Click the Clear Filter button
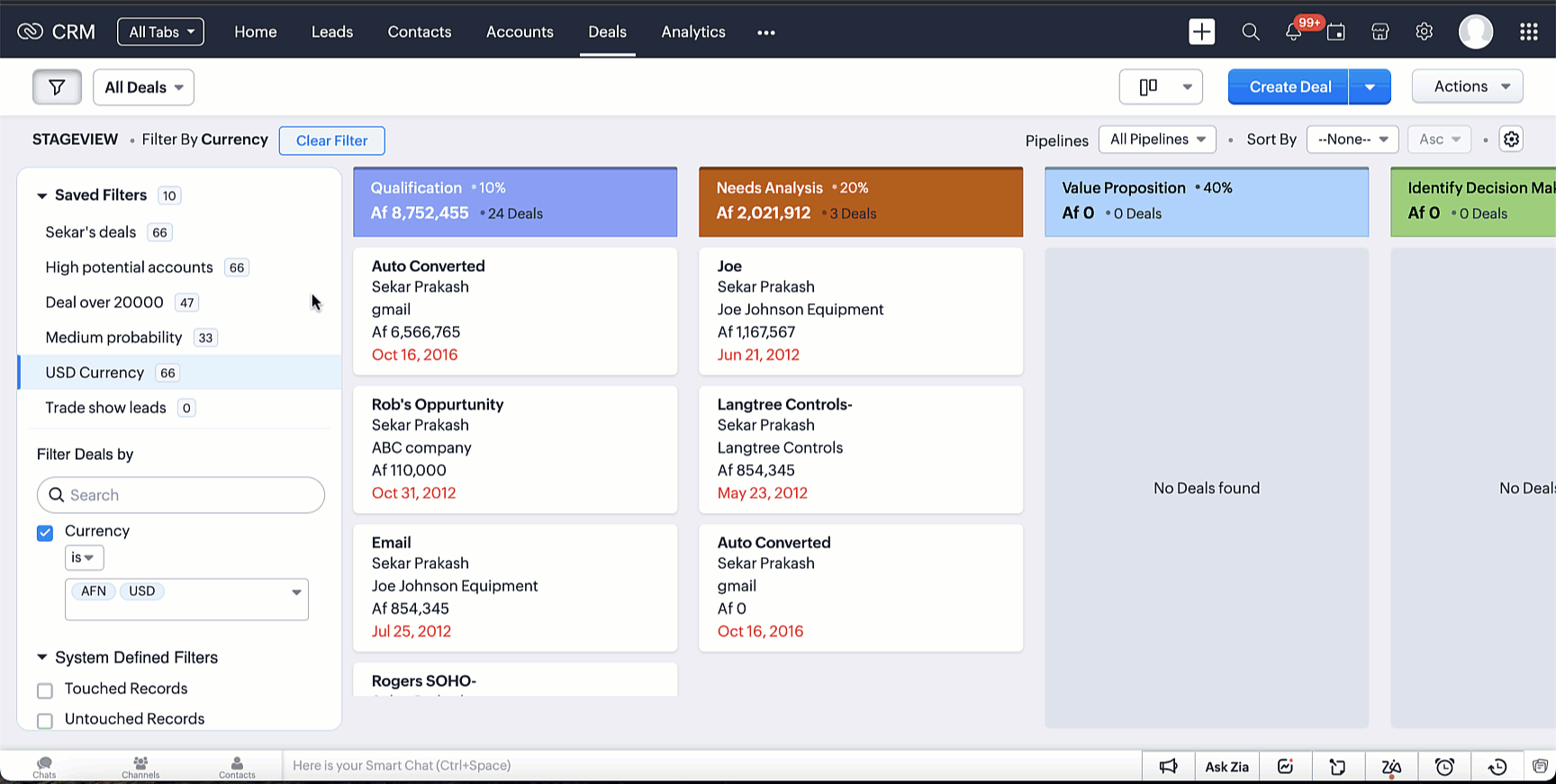Viewport: 1556px width, 784px height. 331,140
